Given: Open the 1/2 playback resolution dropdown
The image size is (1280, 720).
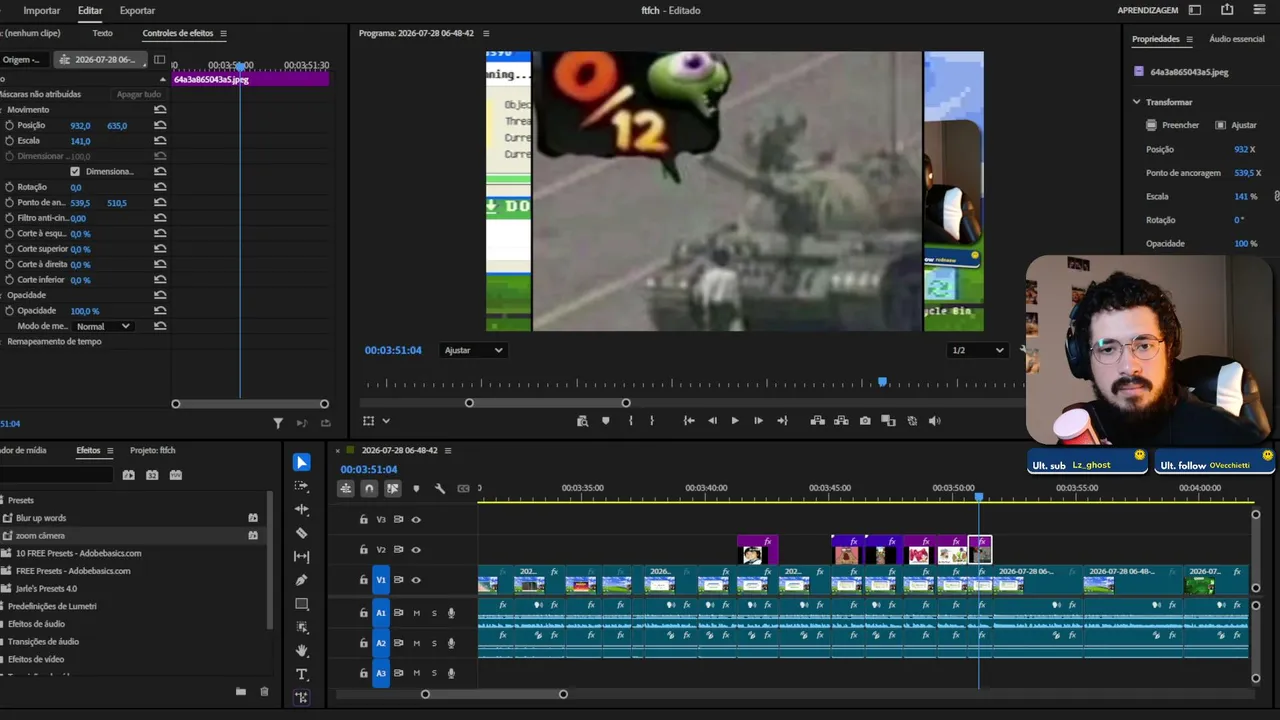Looking at the screenshot, I should [978, 350].
